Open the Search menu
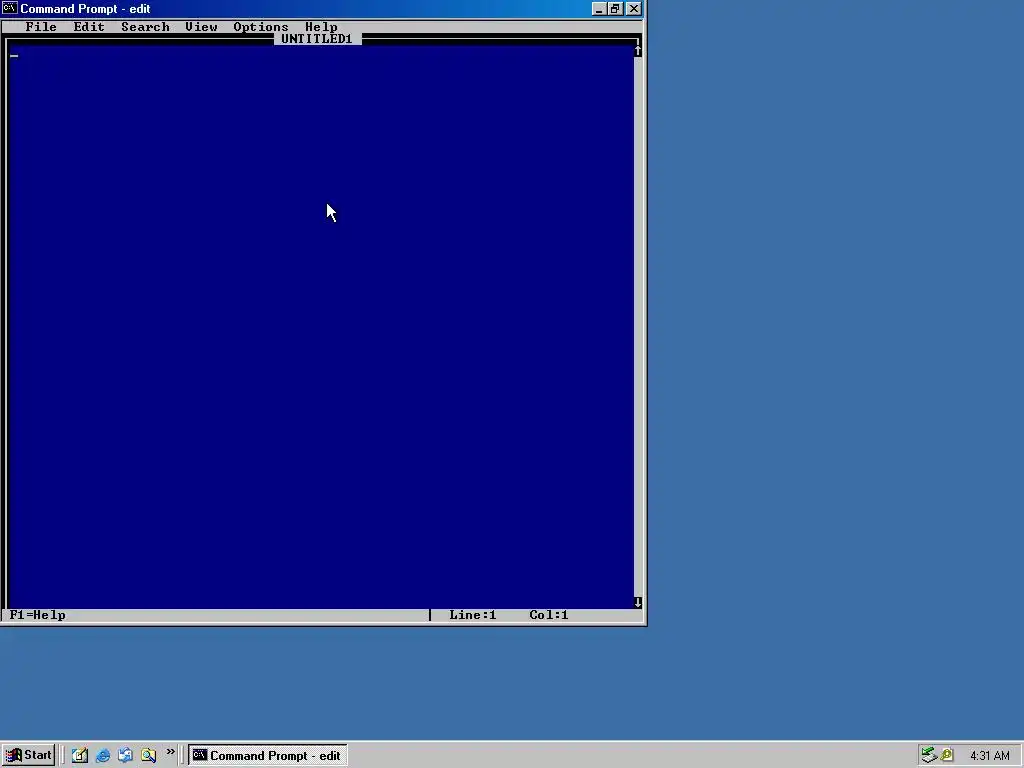The height and width of the screenshot is (768, 1024). pos(145,27)
